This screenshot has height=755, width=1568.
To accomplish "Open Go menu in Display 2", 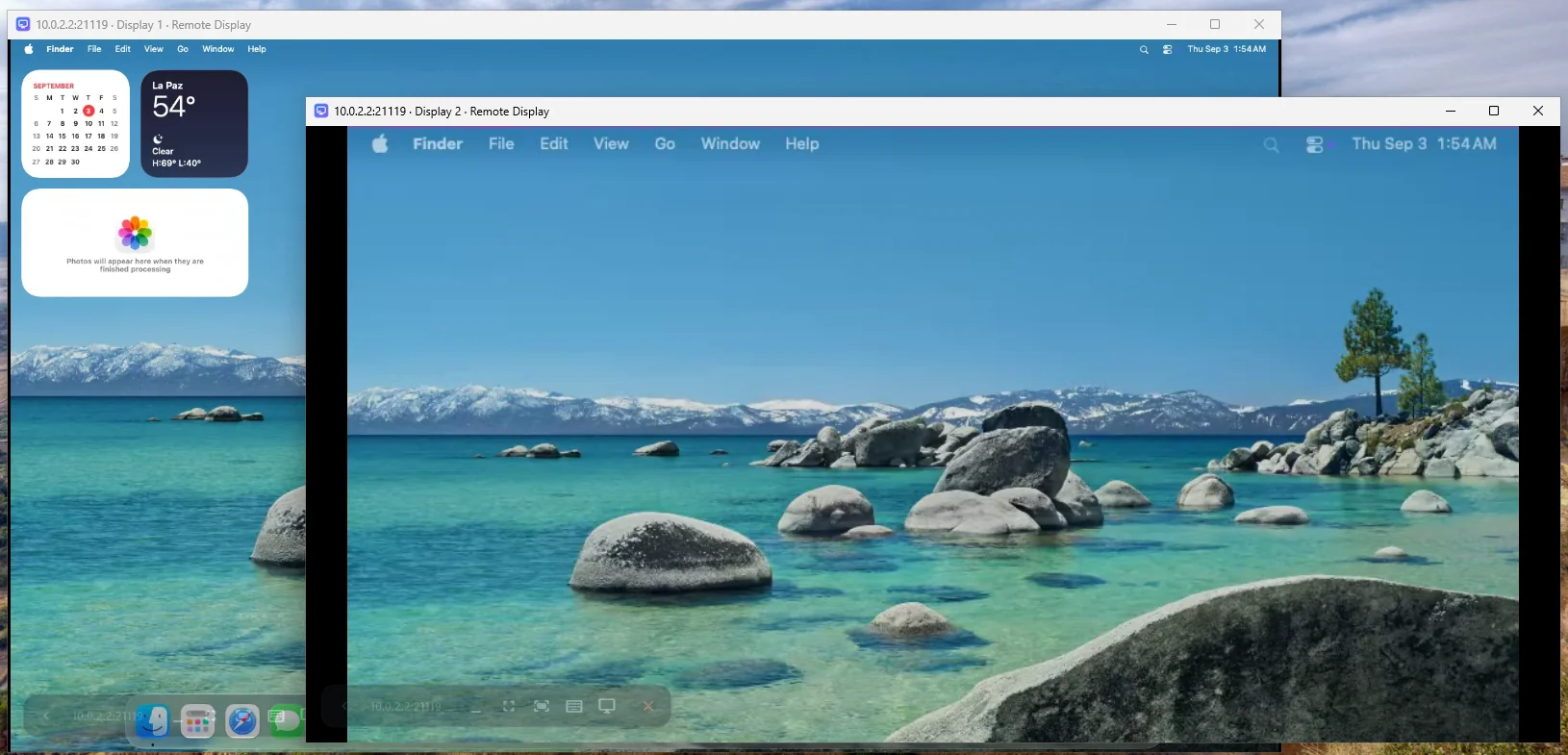I will [x=665, y=144].
